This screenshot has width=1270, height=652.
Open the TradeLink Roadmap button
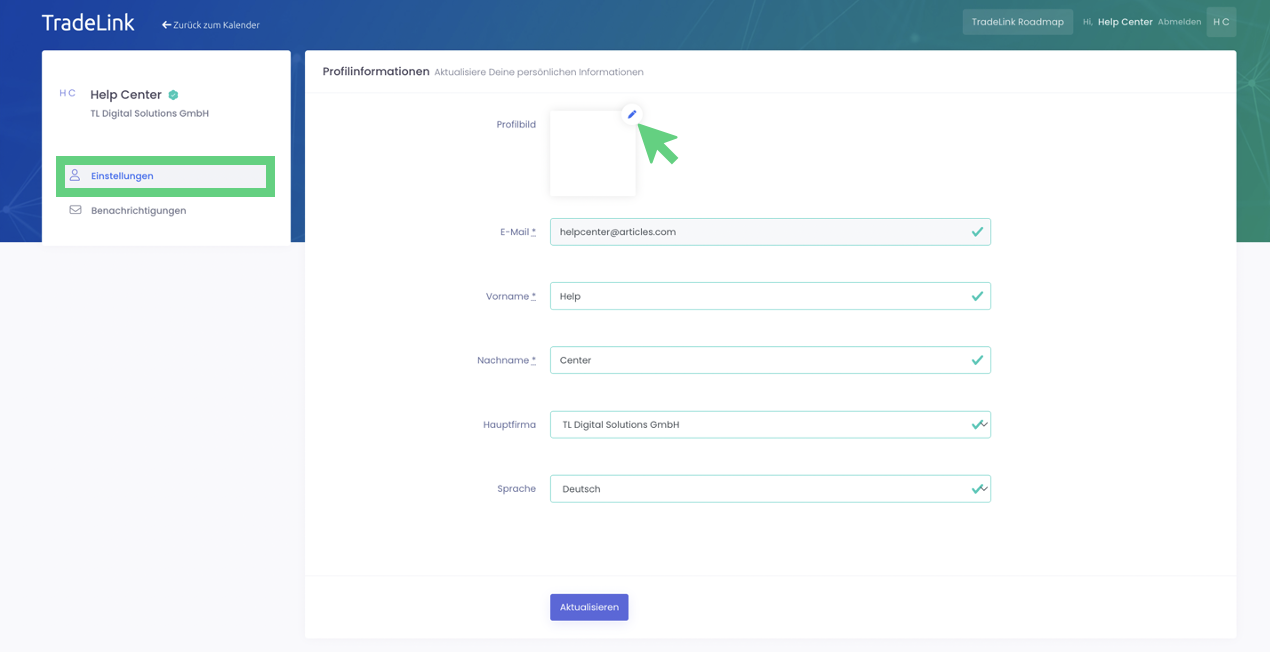point(1017,22)
